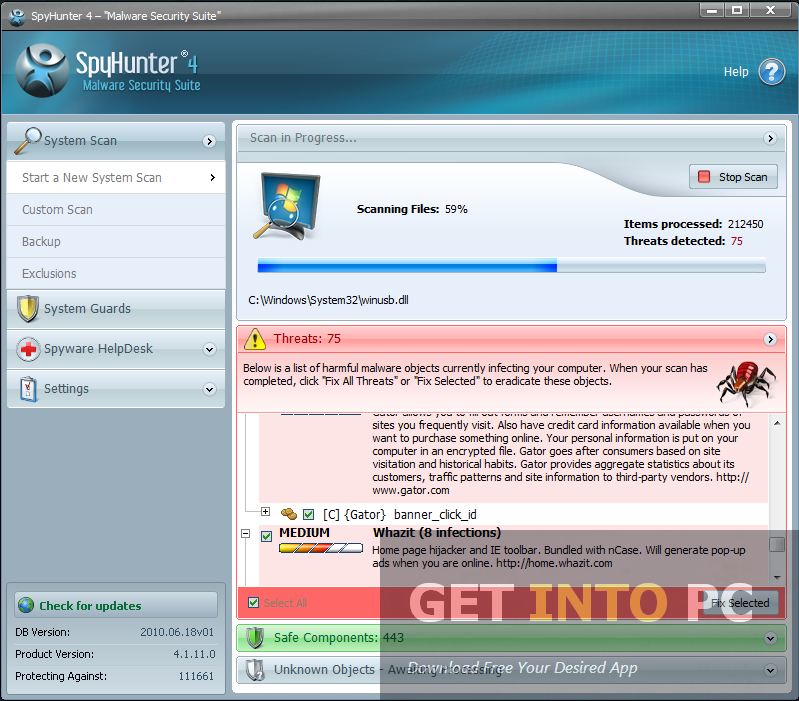Screen dimensions: 799x701
Task: Click the green shield Safe Components icon
Action: point(256,637)
